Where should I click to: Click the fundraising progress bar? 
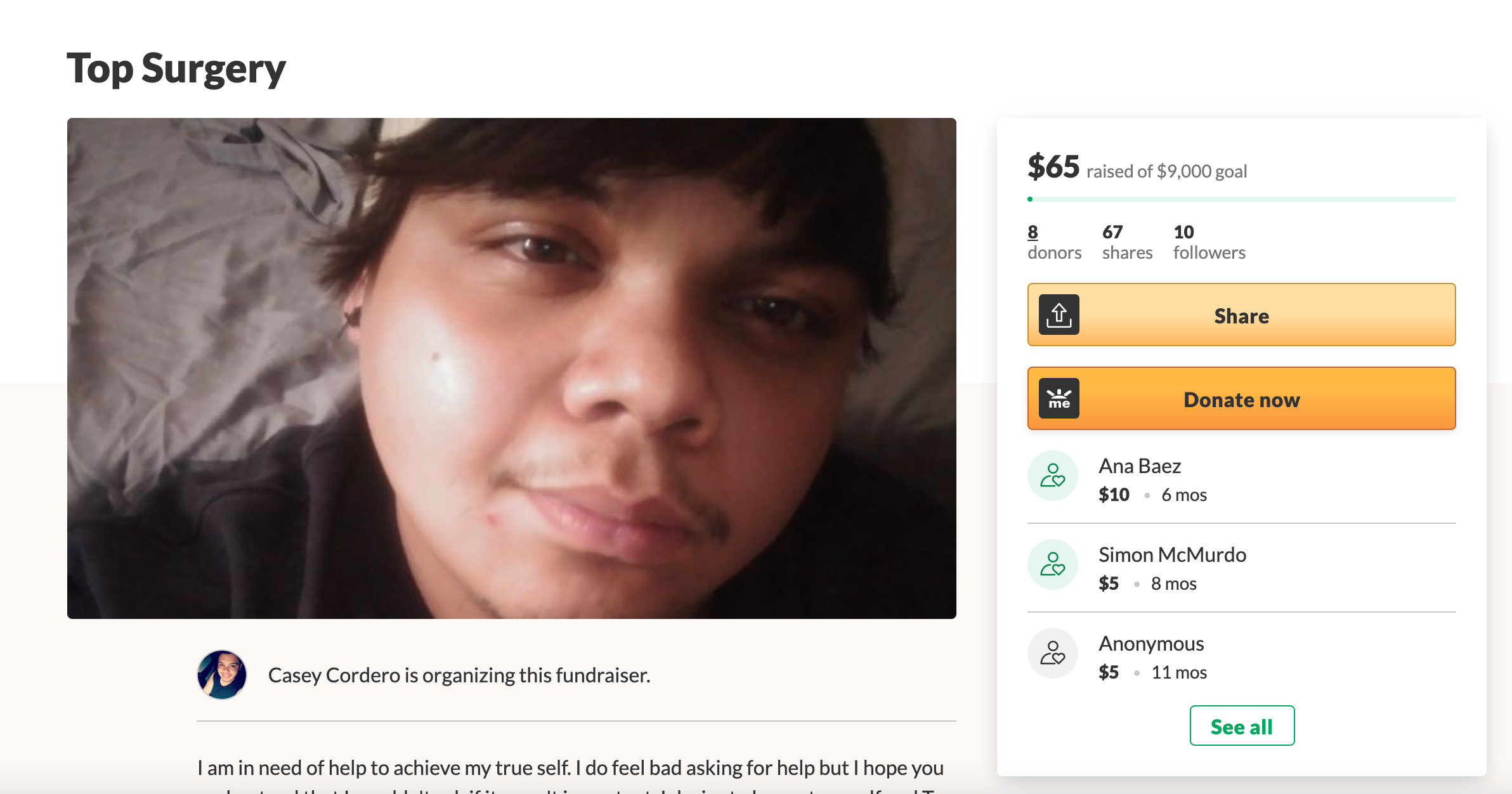click(x=1241, y=199)
